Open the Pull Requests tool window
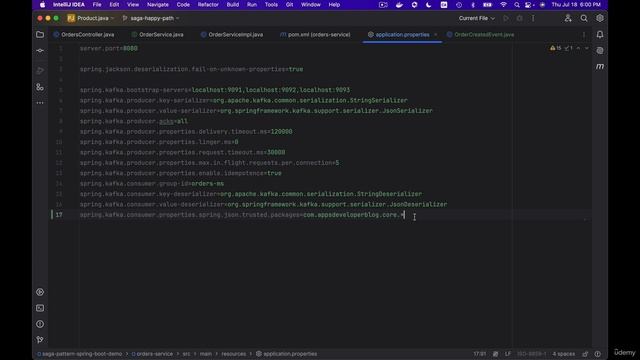This screenshot has width=640, height=360. coord(40,70)
